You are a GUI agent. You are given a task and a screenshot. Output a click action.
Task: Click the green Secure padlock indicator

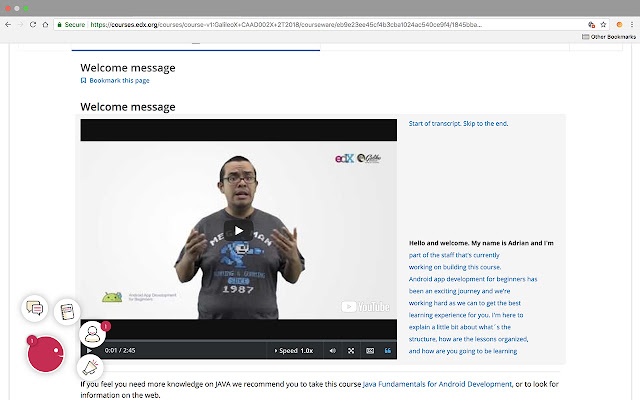click(71, 24)
